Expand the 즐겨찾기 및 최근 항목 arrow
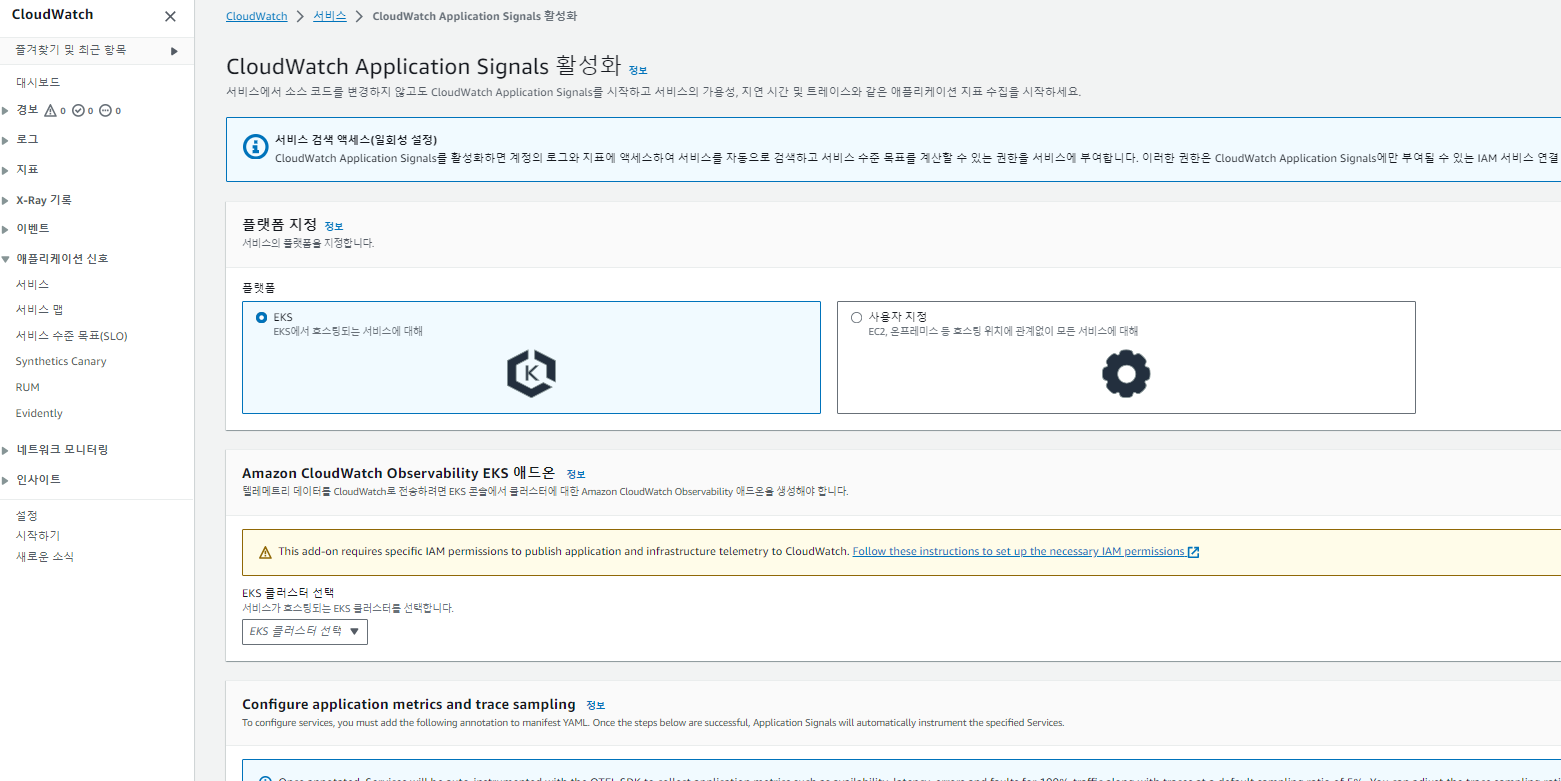 click(174, 50)
